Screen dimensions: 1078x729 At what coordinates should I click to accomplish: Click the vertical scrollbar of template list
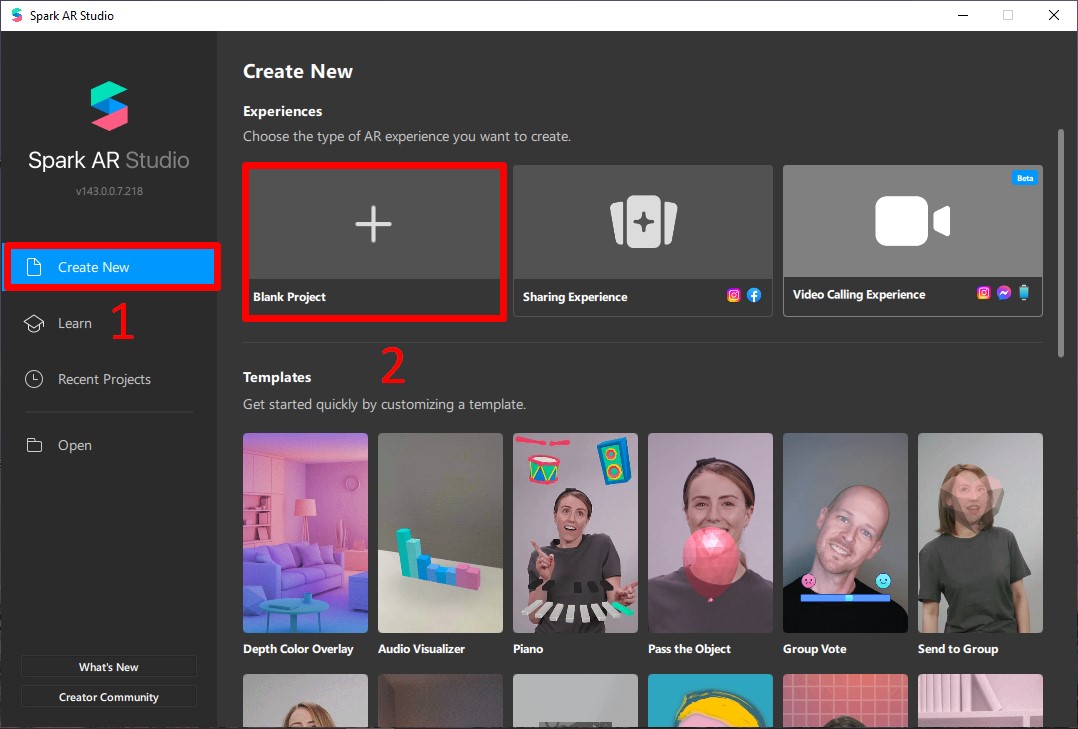[1062, 243]
